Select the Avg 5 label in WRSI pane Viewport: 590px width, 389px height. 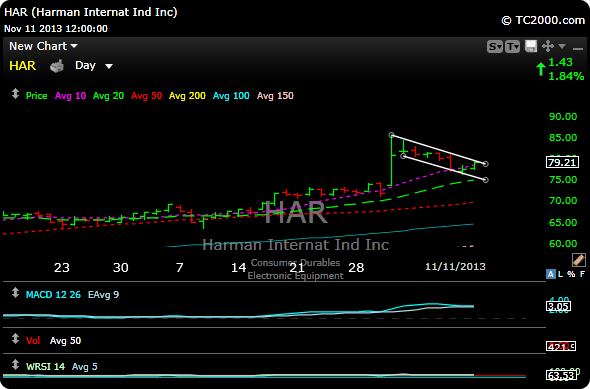point(85,366)
